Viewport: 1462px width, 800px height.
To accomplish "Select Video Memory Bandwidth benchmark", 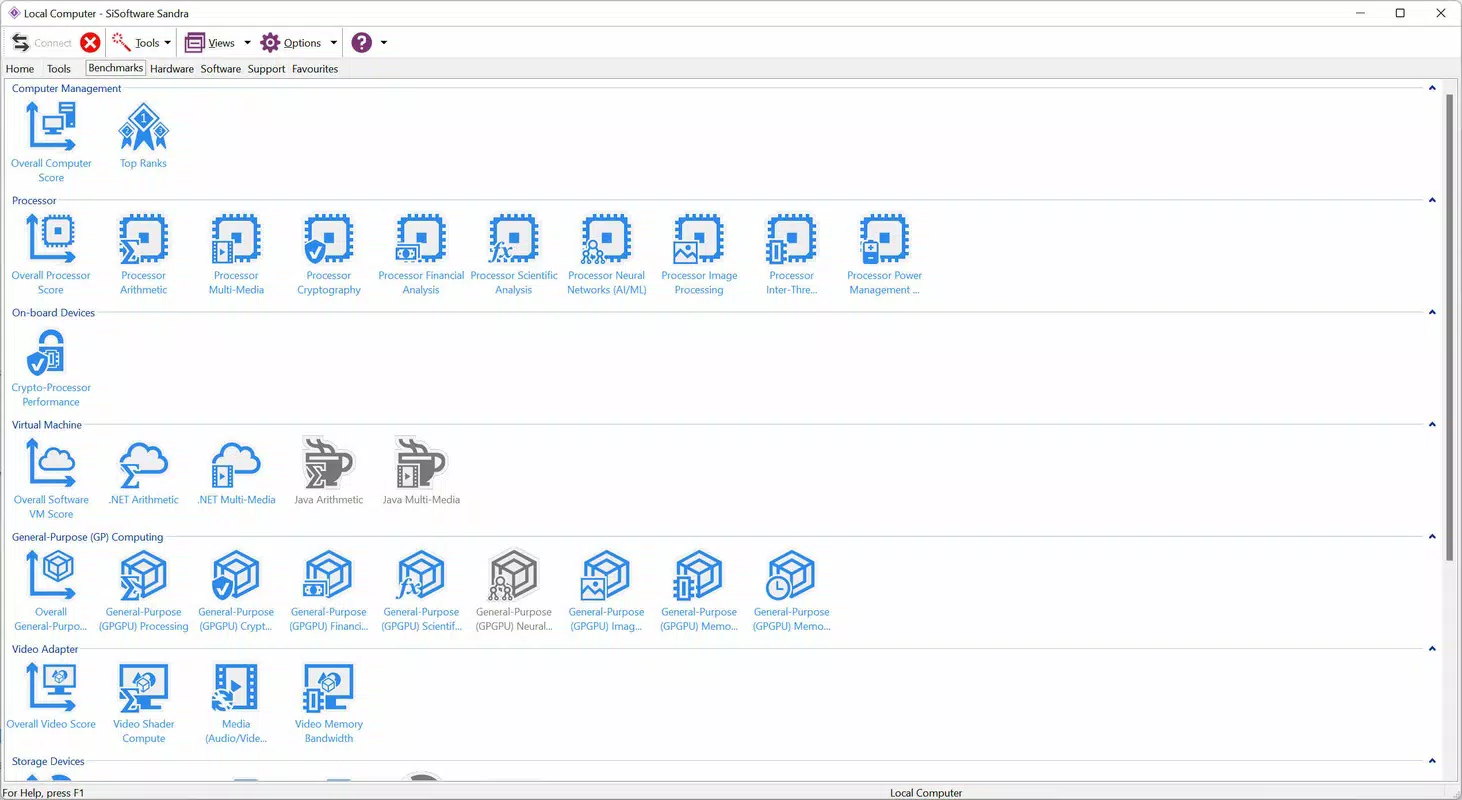I will 329,702.
